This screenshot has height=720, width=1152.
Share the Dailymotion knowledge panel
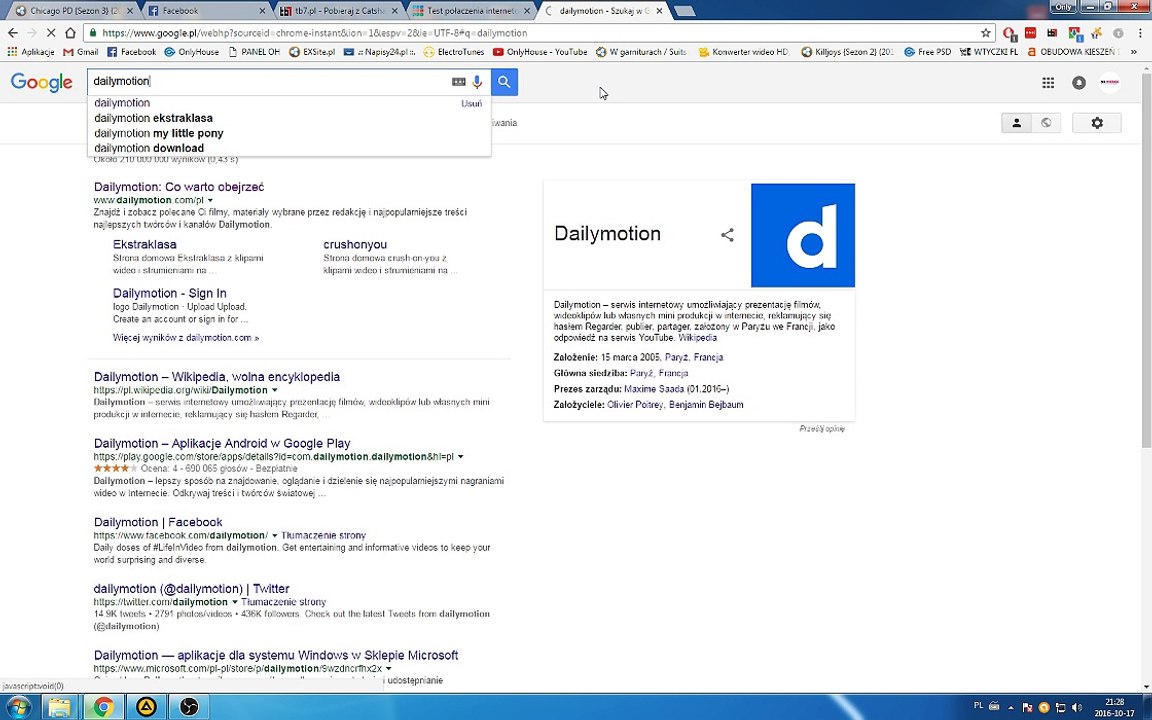(727, 235)
